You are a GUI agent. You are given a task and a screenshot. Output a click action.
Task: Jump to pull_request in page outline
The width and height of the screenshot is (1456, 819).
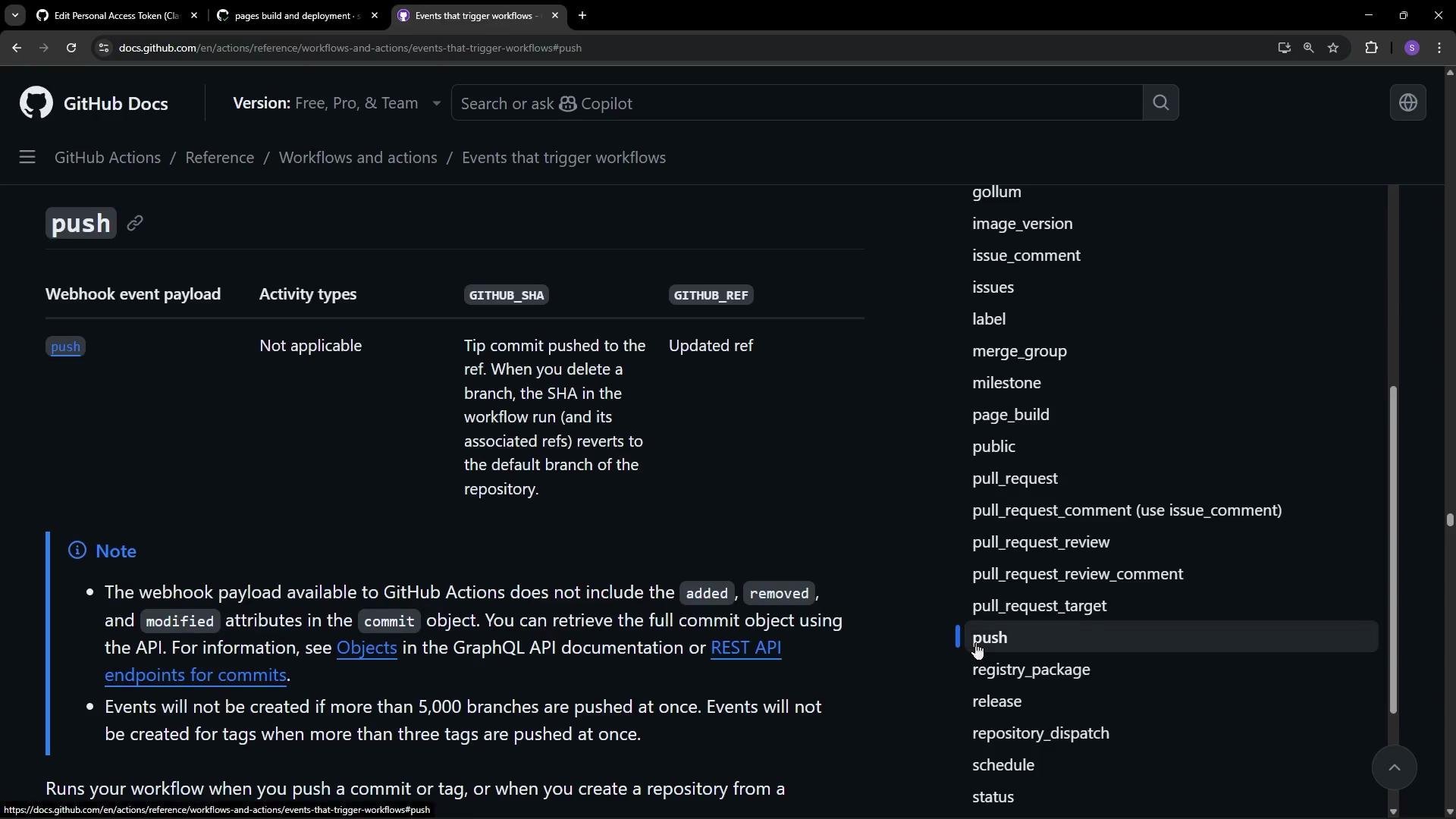tap(1015, 479)
